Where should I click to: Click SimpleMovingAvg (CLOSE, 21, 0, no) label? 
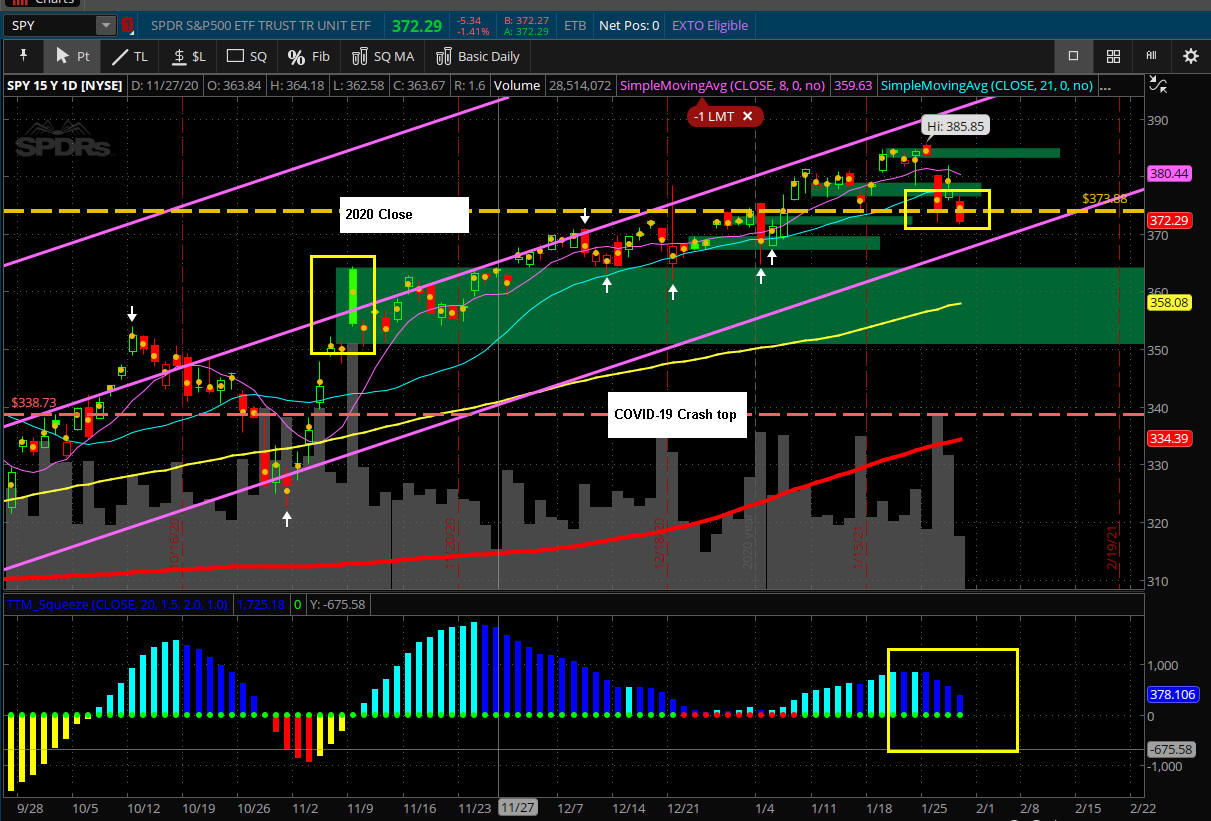[987, 86]
